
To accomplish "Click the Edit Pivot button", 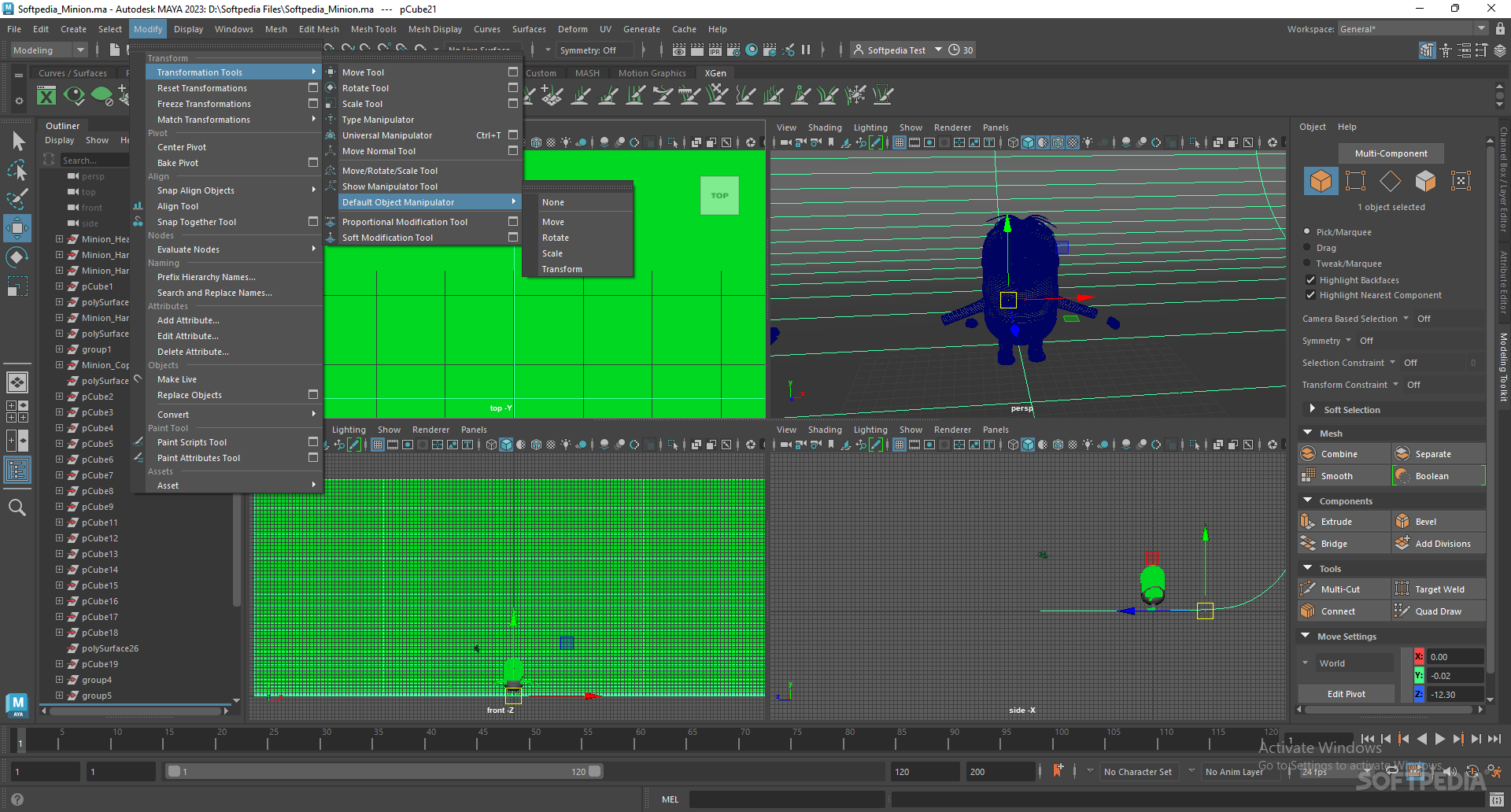I will click(1346, 694).
